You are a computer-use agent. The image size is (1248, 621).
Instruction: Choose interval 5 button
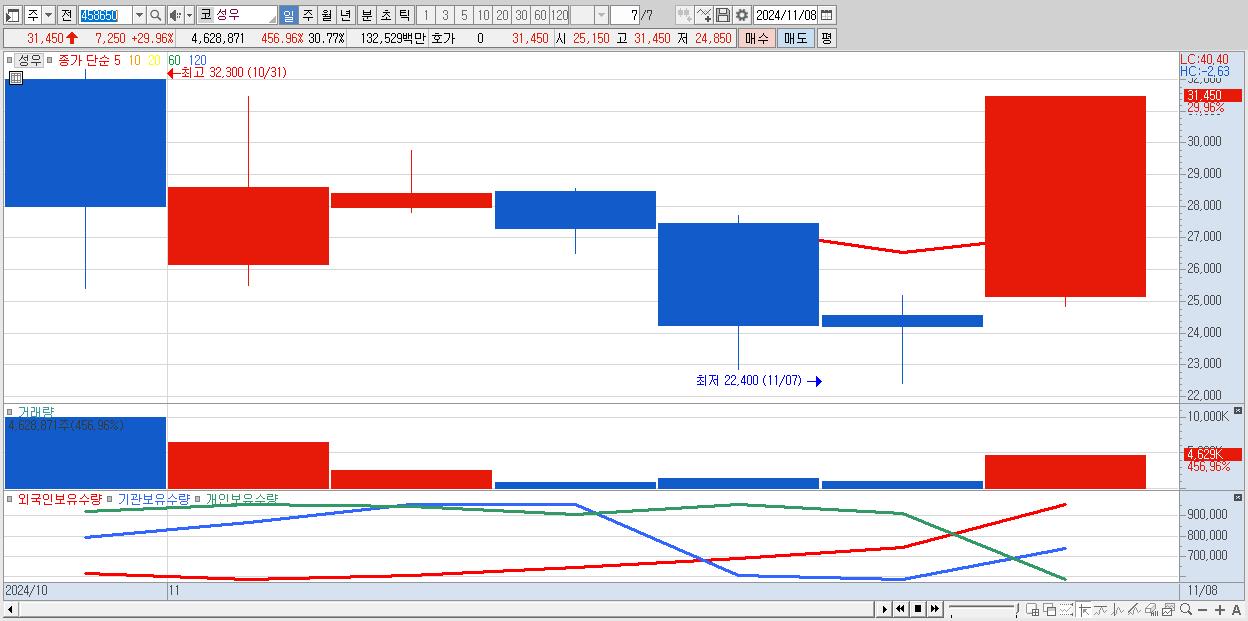coord(464,15)
